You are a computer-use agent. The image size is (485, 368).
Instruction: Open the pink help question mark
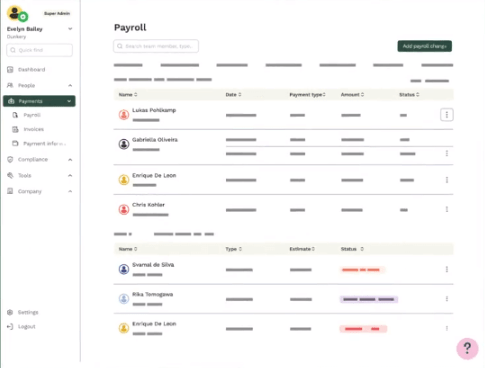coord(467,349)
